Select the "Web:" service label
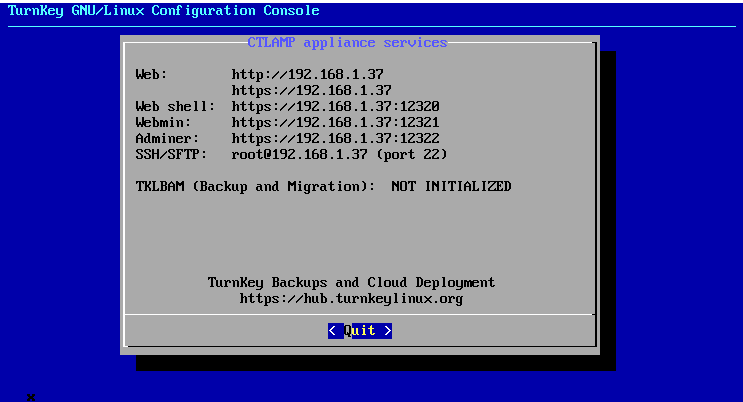 pos(151,74)
